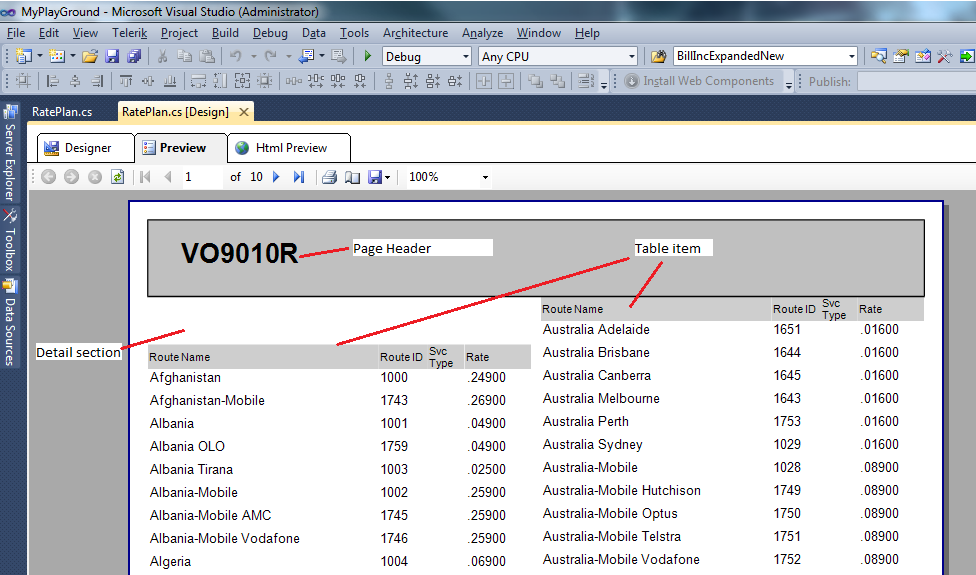Click the Publish location input field
The height and width of the screenshot is (575, 976).
pos(916,82)
